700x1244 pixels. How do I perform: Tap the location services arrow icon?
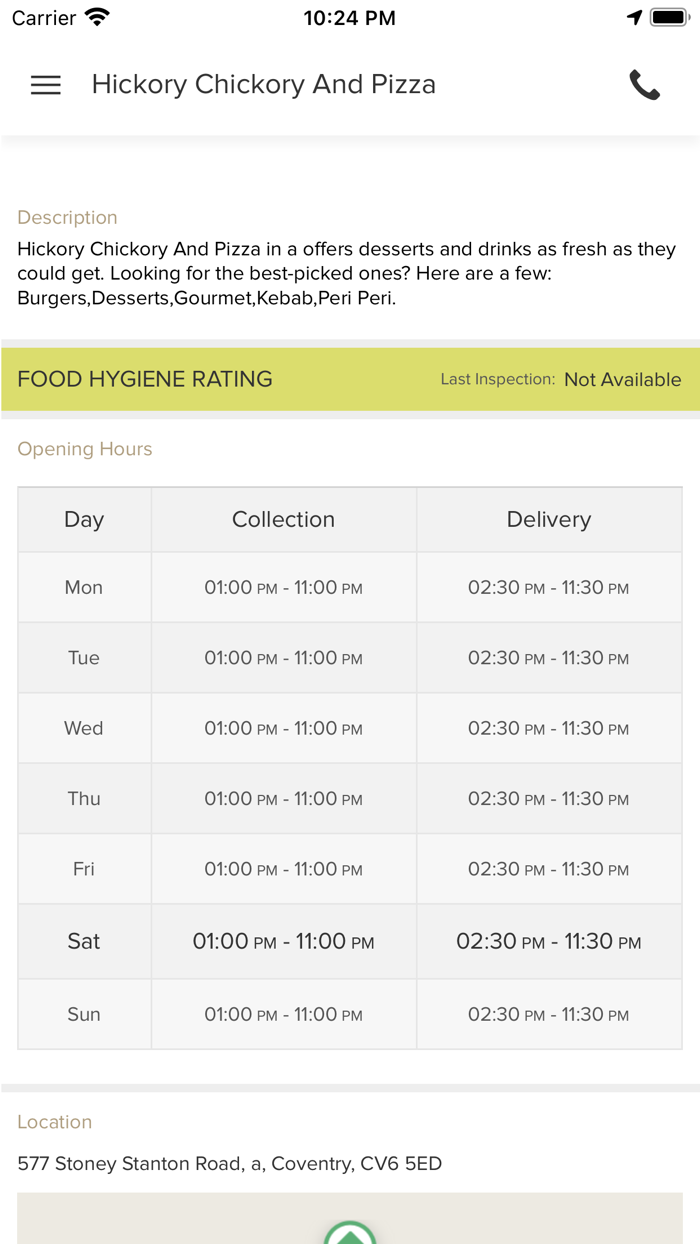(x=634, y=17)
